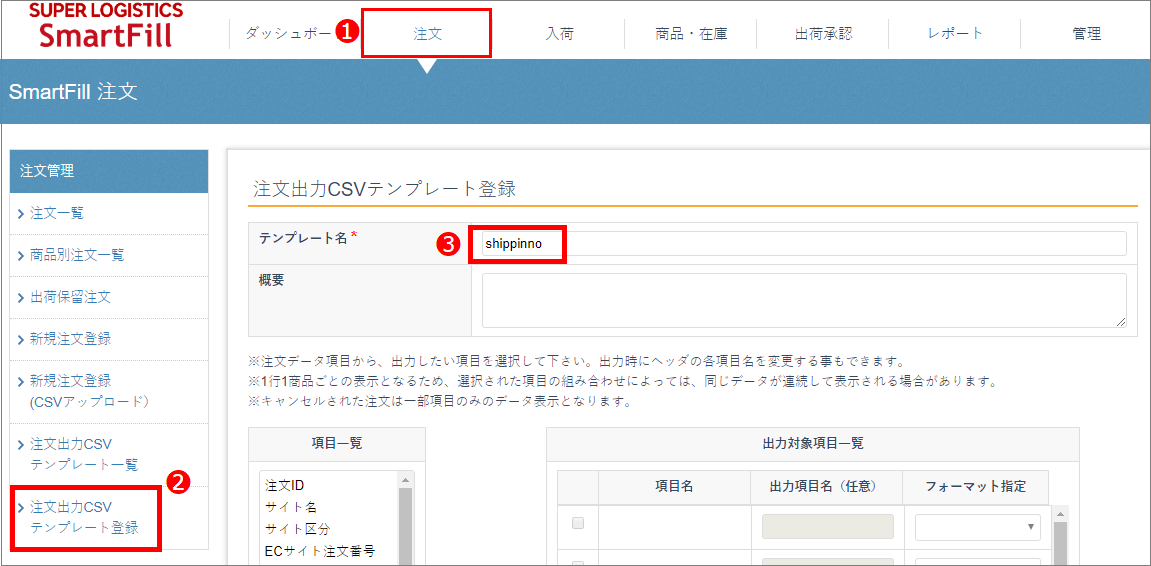Open the 管理 menu
This screenshot has height=566, width=1151.
[1086, 33]
